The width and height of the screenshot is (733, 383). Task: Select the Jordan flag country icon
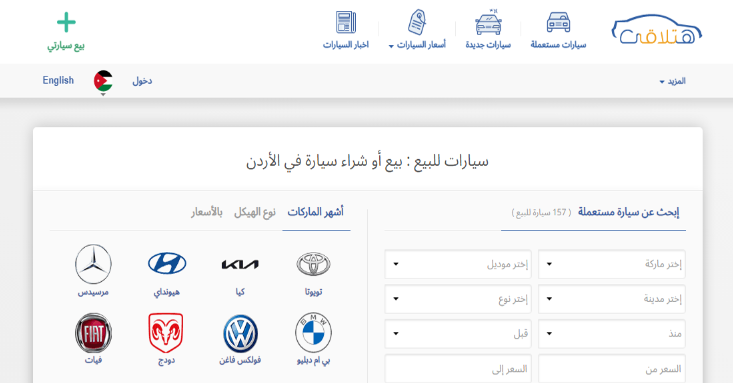[x=103, y=81]
